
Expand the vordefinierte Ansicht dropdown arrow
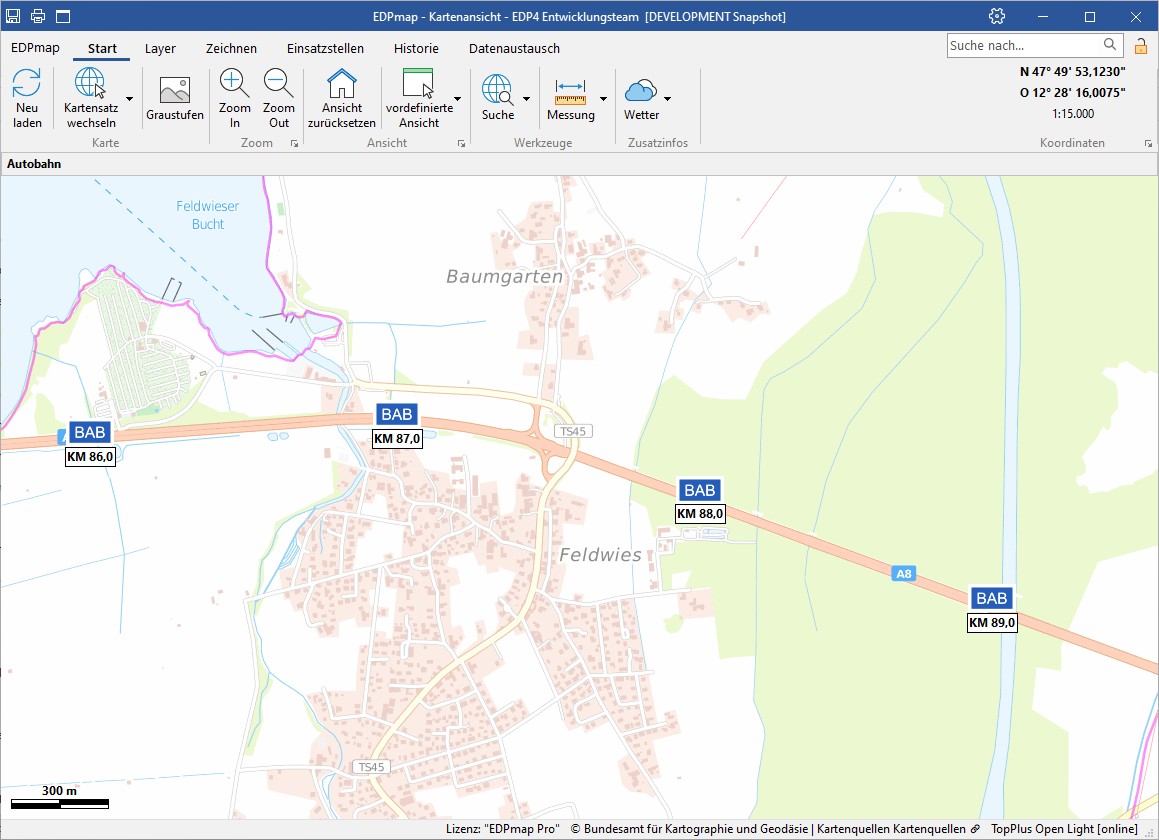click(x=457, y=99)
